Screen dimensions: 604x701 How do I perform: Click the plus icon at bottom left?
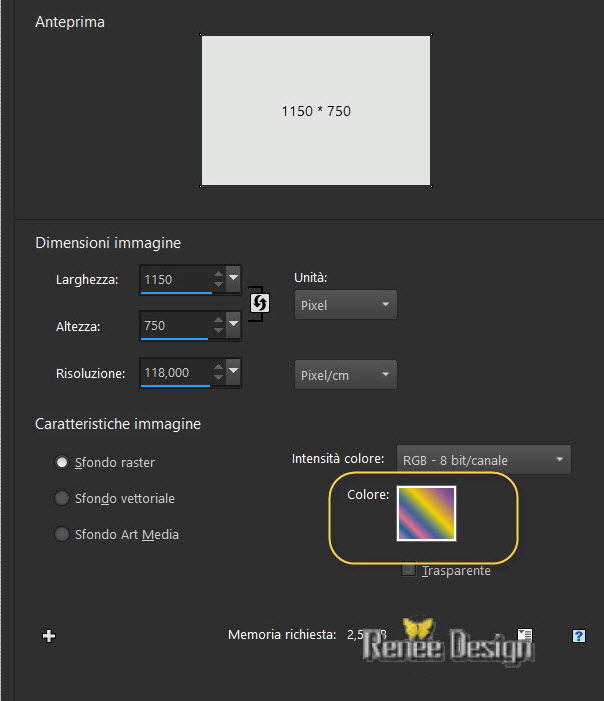point(49,635)
